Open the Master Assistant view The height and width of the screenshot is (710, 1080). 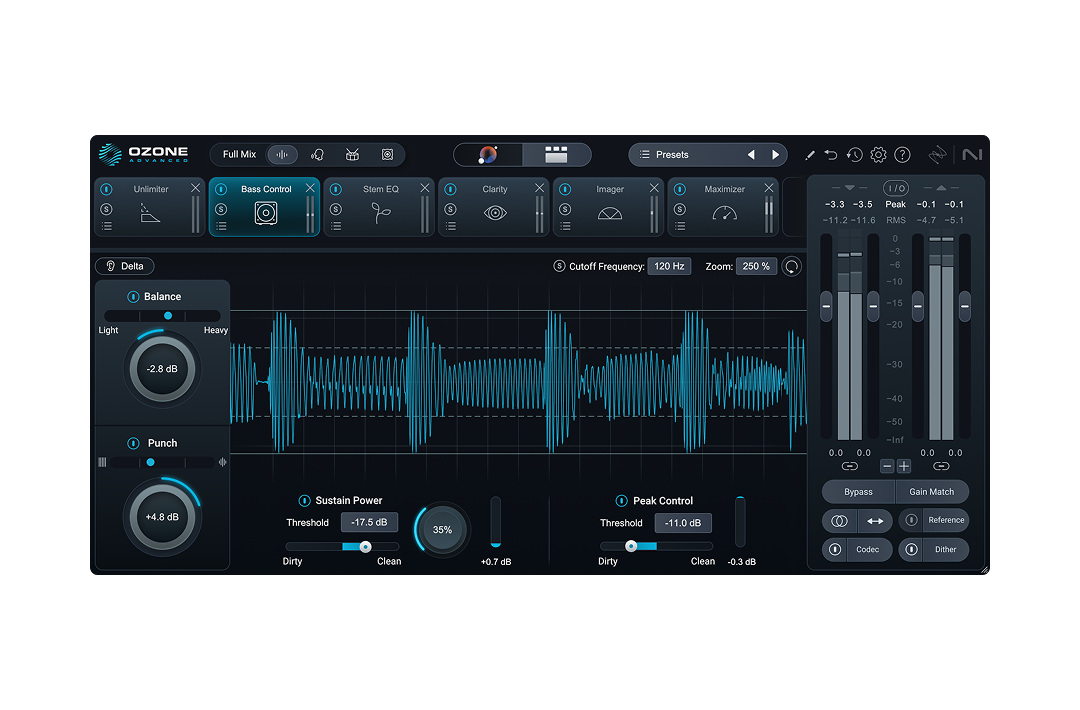point(488,155)
